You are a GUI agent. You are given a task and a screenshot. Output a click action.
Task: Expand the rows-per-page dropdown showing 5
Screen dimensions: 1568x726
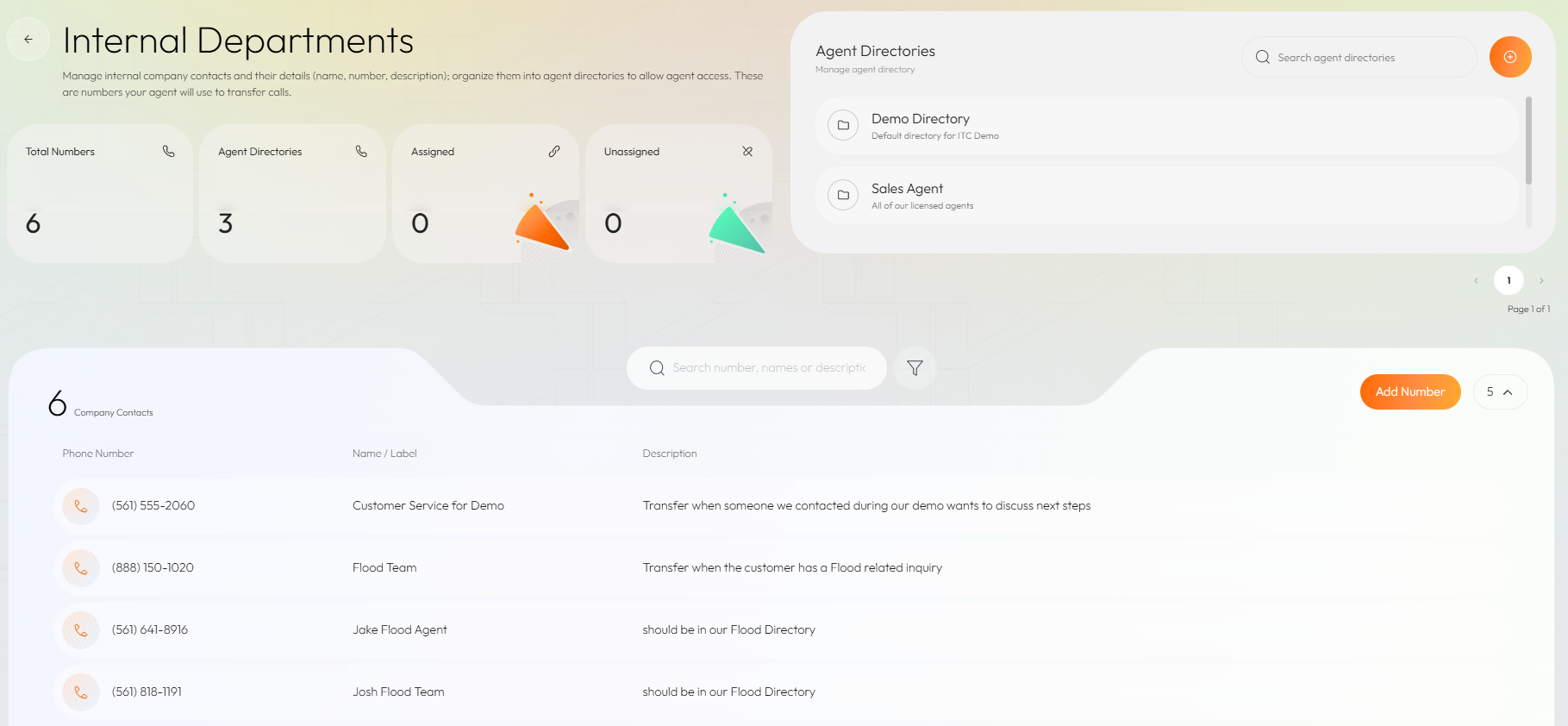(x=1500, y=392)
